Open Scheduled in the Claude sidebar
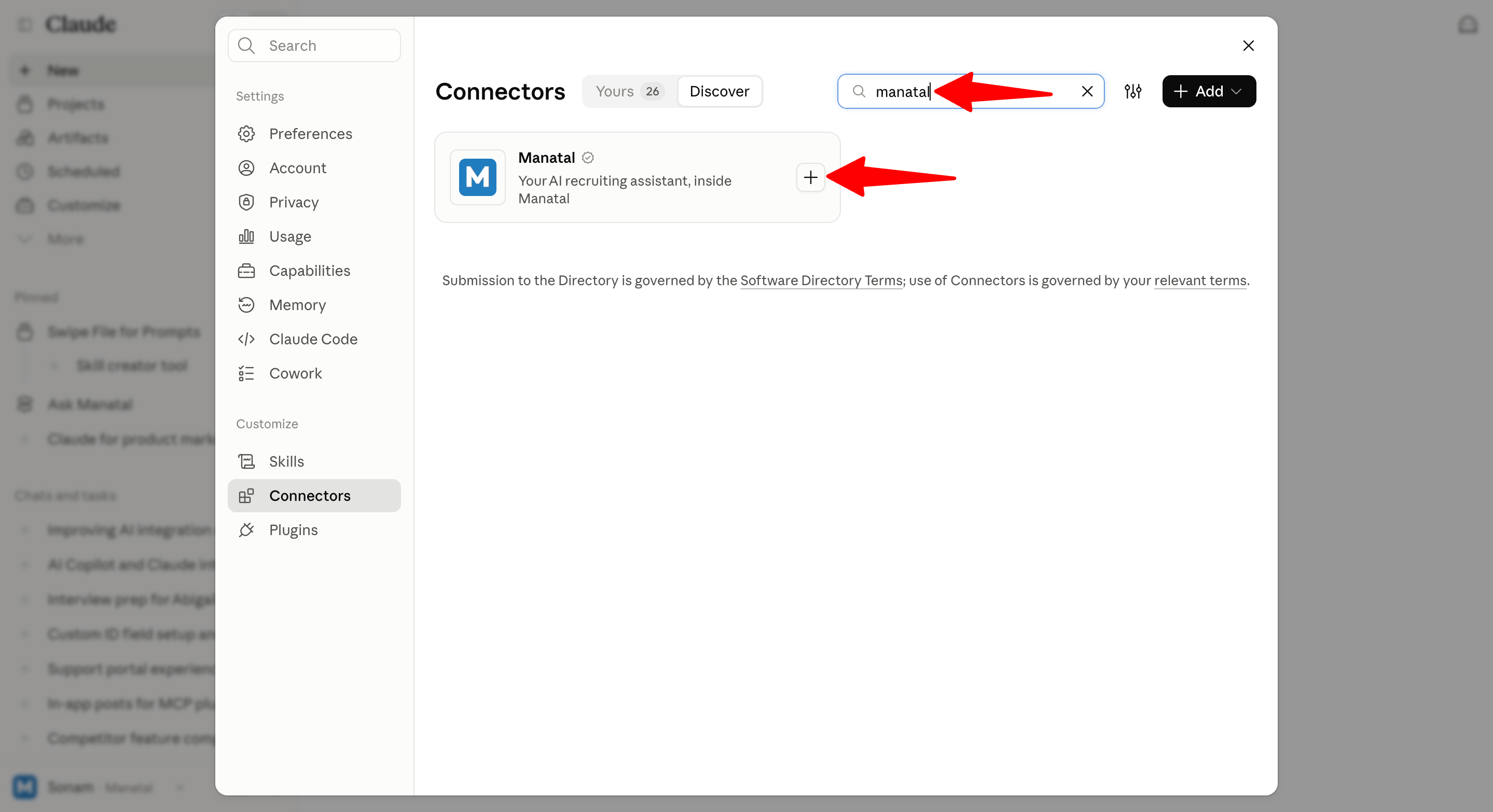 pyautogui.click(x=84, y=172)
